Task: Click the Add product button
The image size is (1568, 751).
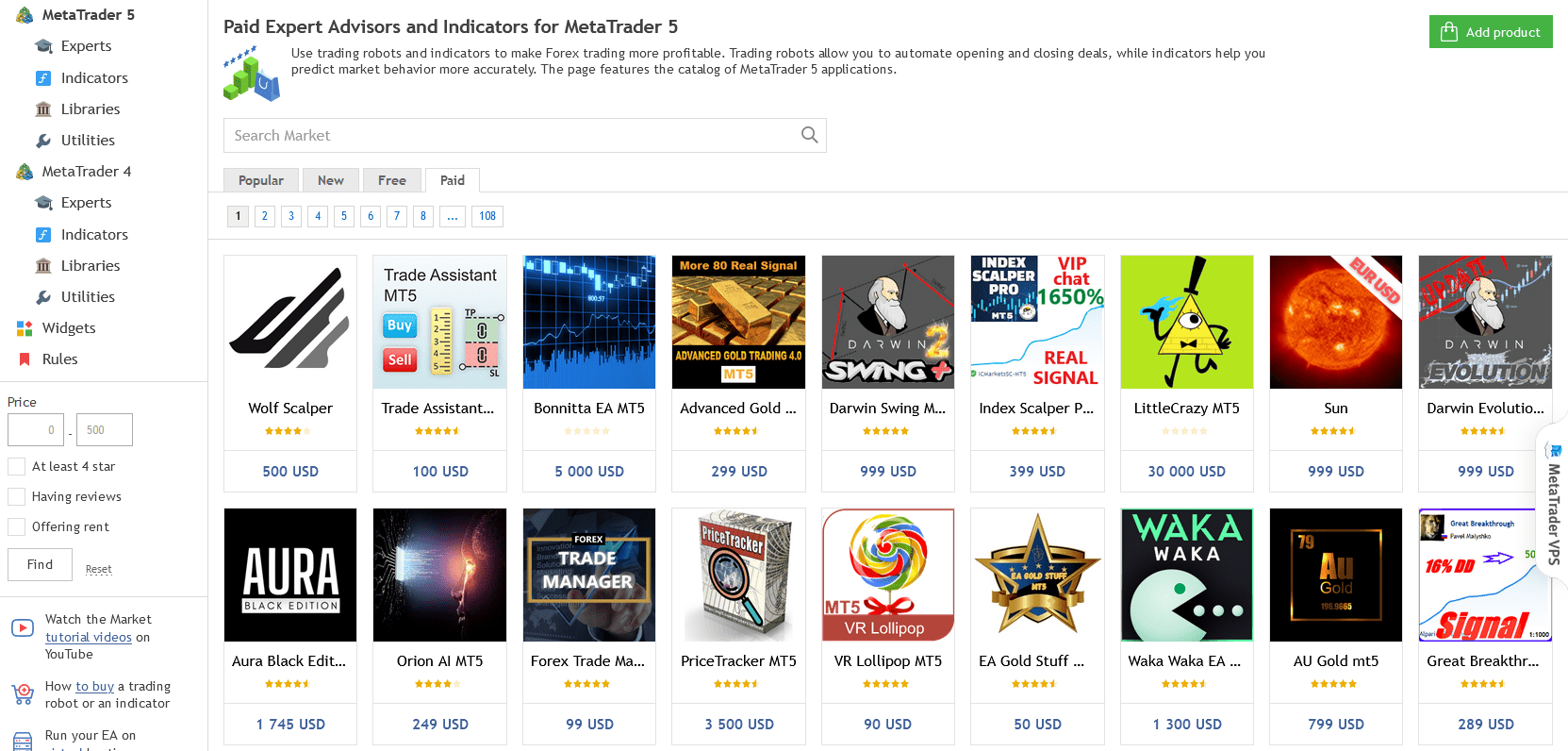Action: tap(1491, 32)
